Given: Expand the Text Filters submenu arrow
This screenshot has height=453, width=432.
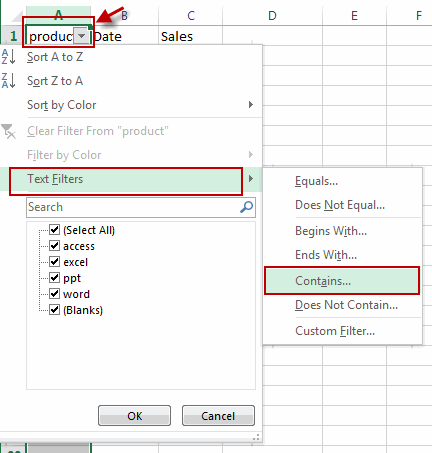Looking at the screenshot, I should pyautogui.click(x=251, y=179).
